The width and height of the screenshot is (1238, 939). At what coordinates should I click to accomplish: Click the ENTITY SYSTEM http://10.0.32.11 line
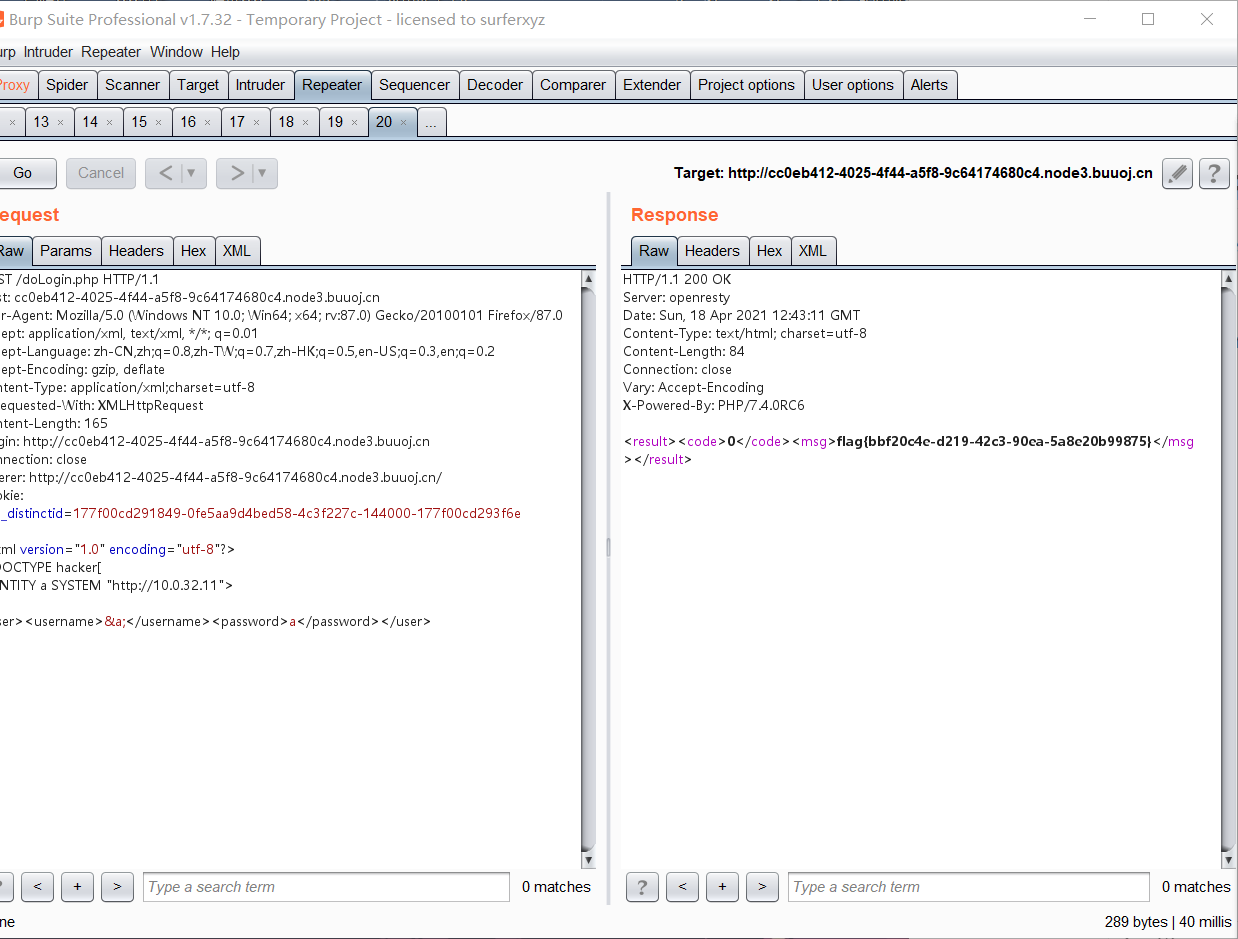tap(116, 586)
